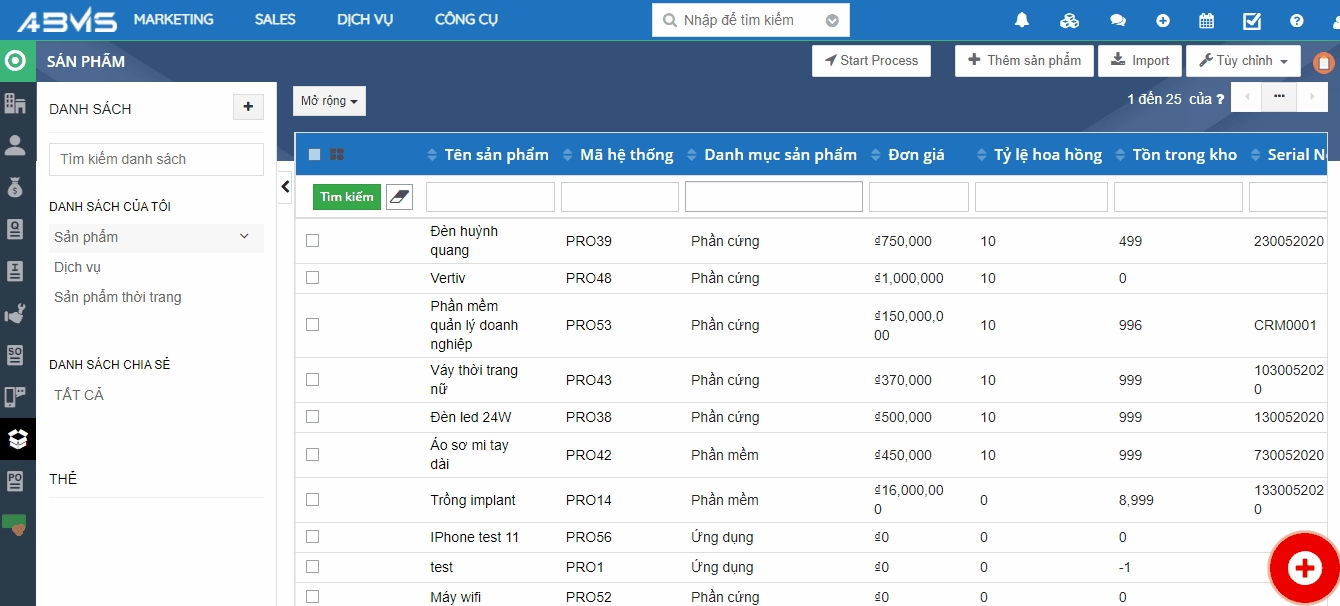Add new list with plus button

click(248, 107)
